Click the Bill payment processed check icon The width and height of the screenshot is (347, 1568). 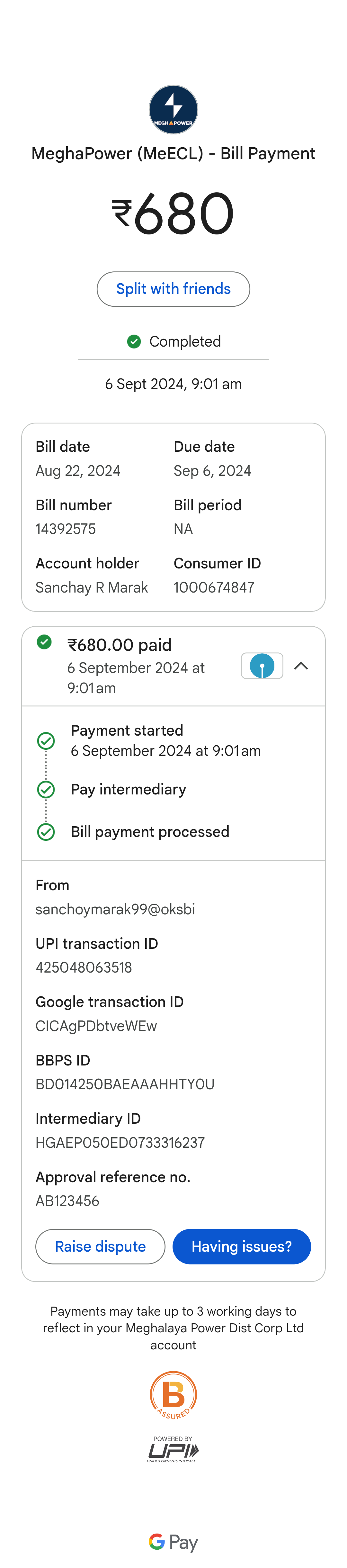pyautogui.click(x=46, y=832)
